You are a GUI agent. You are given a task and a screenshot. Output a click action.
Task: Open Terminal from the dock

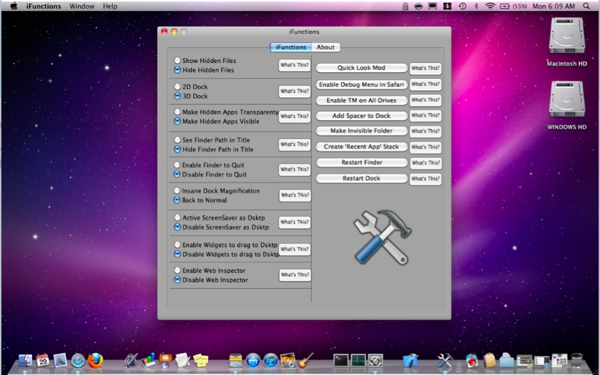click(x=341, y=360)
